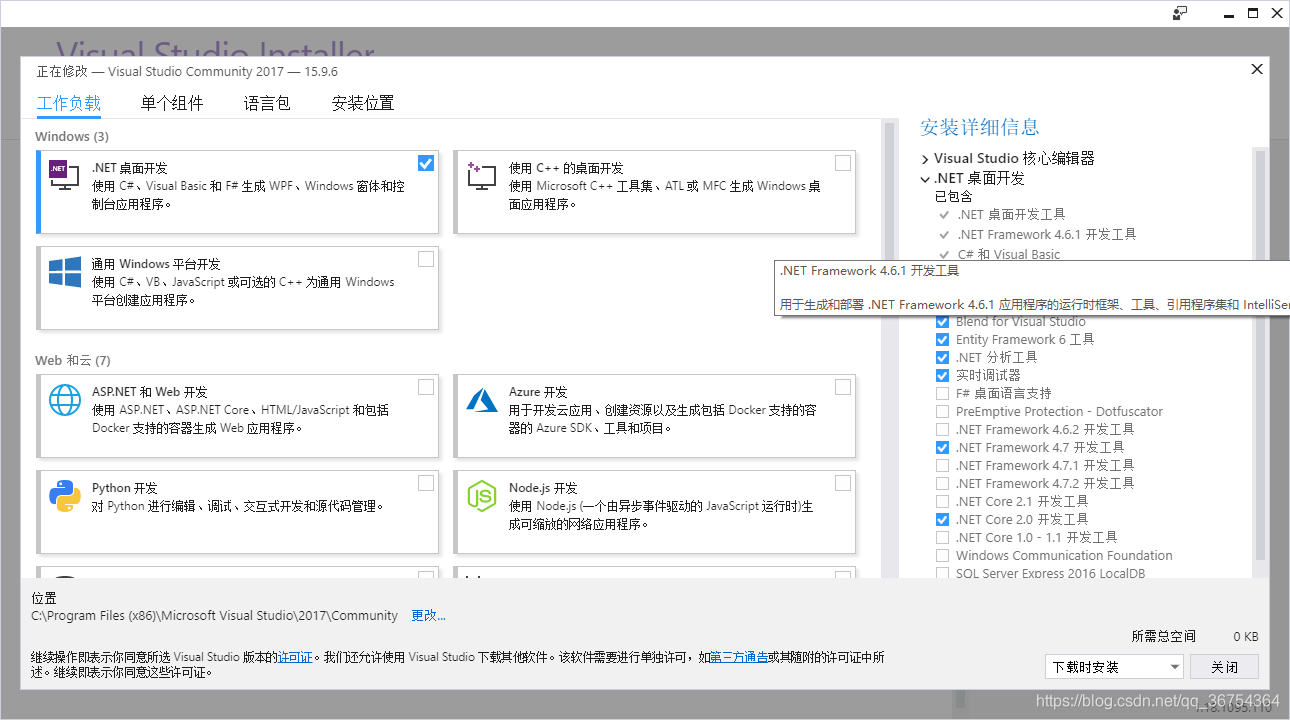Uncheck .NET Core 2.0 开发工具
Screen dimensions: 1290x720
942,519
